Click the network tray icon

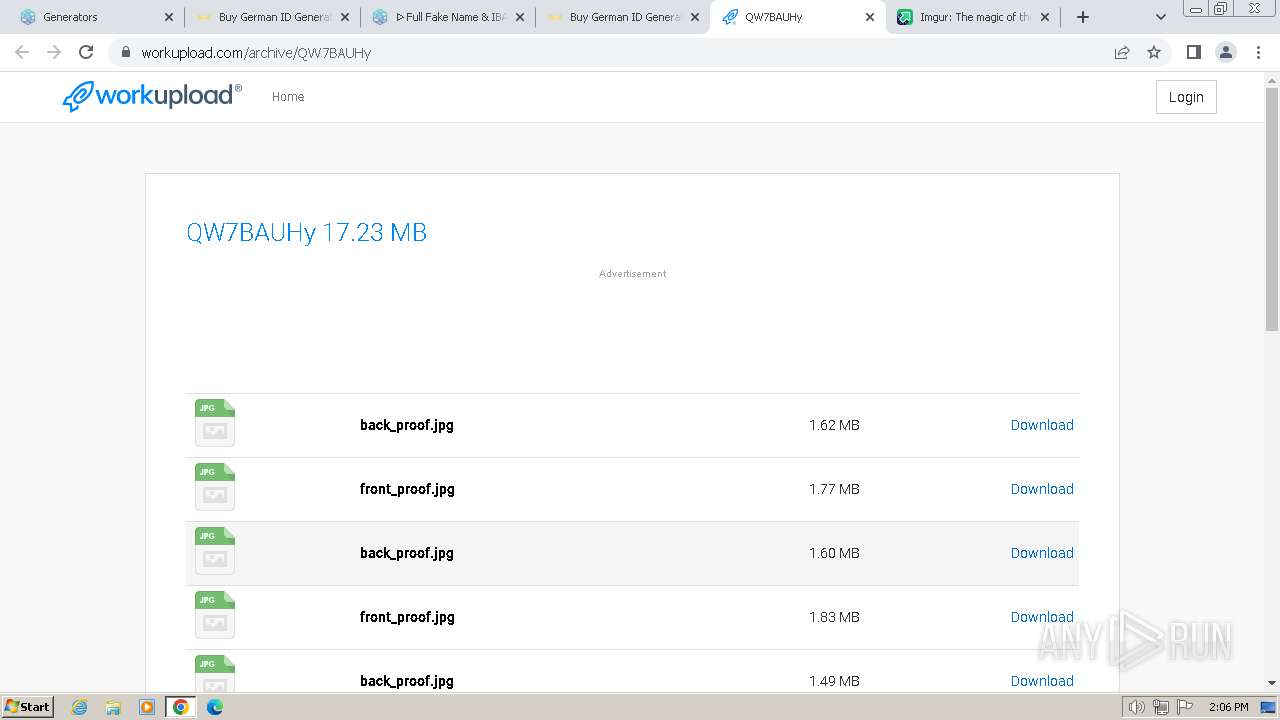click(1161, 707)
